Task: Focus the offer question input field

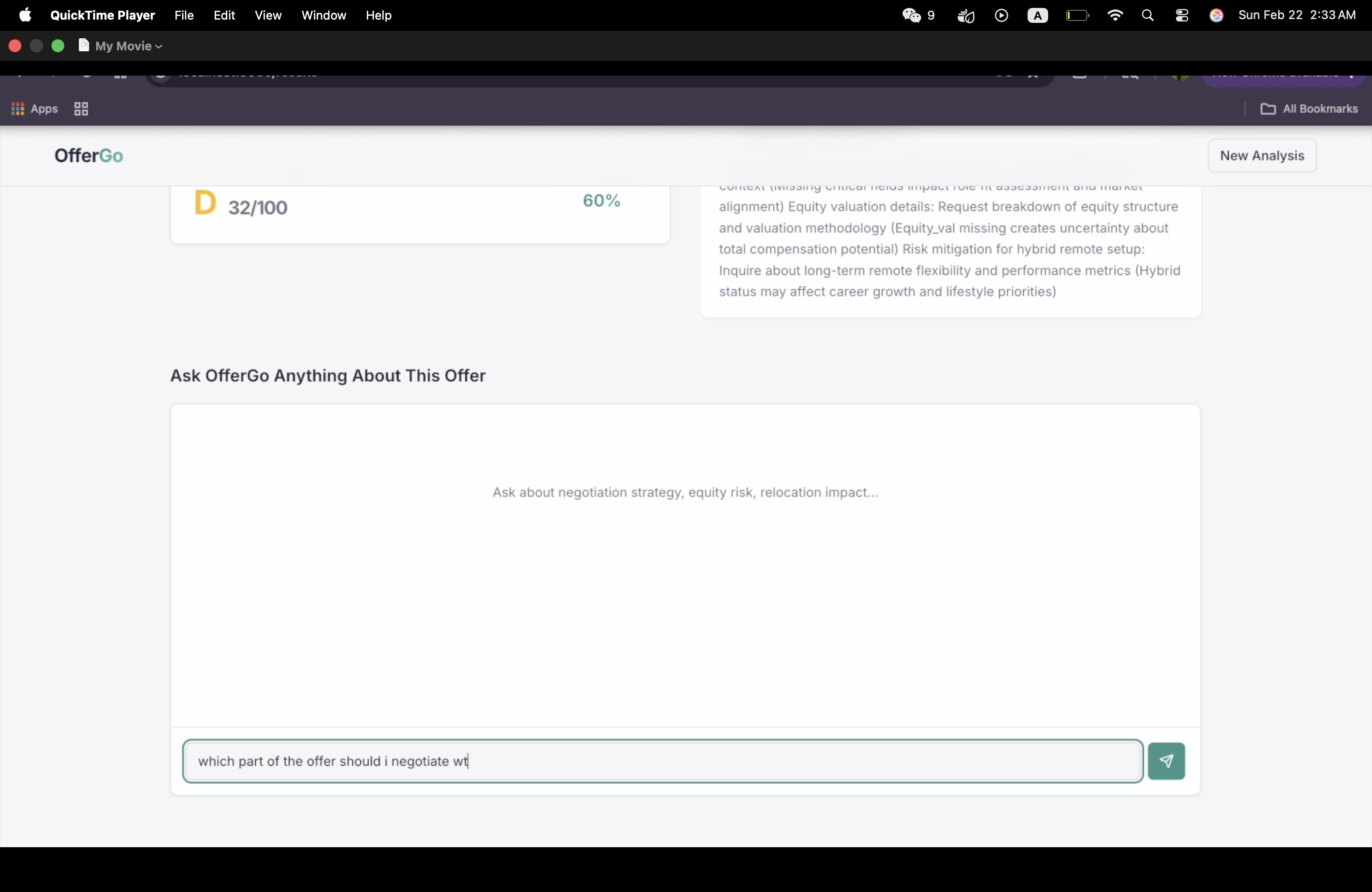Action: (x=663, y=760)
